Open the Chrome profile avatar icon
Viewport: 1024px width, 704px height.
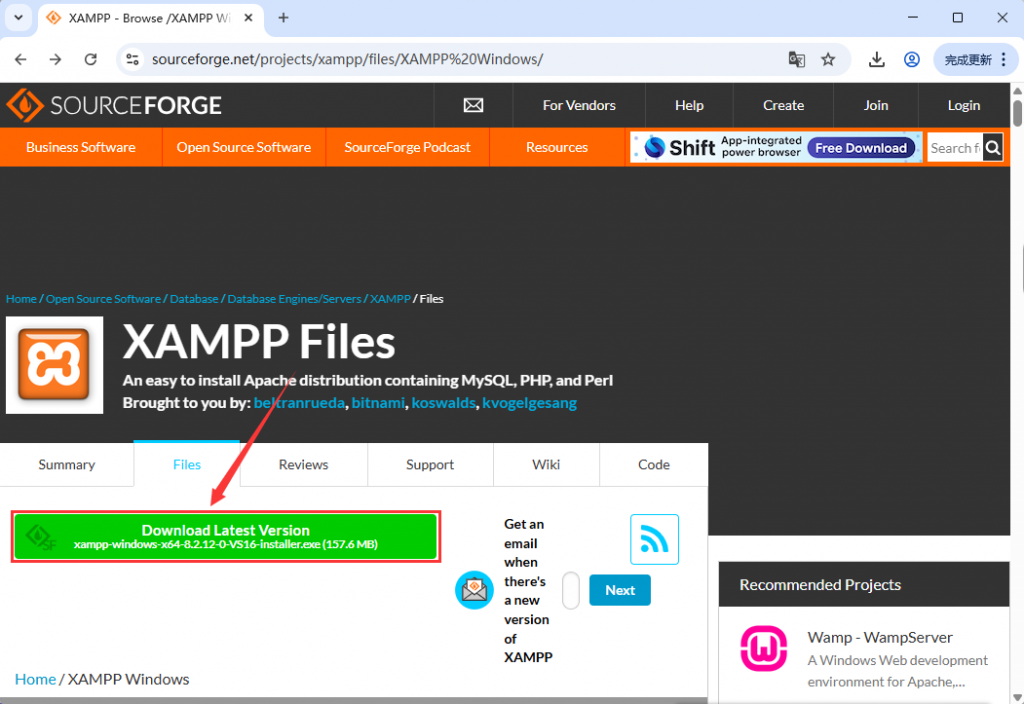pos(911,59)
